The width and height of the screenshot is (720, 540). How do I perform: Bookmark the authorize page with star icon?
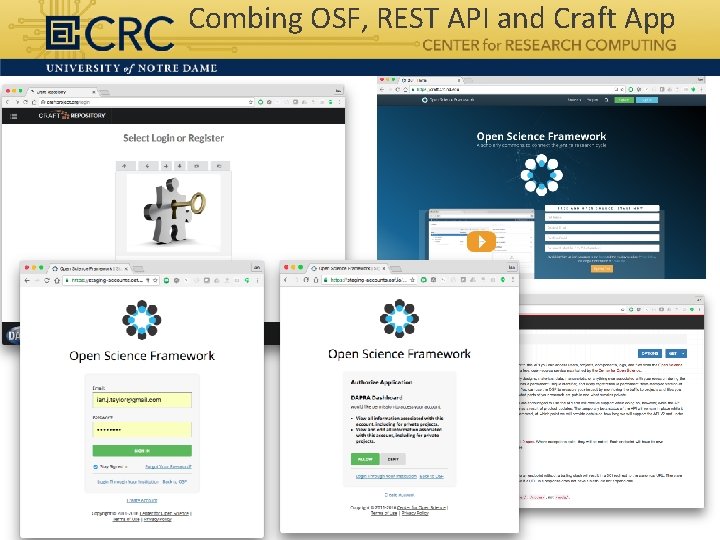point(412,280)
